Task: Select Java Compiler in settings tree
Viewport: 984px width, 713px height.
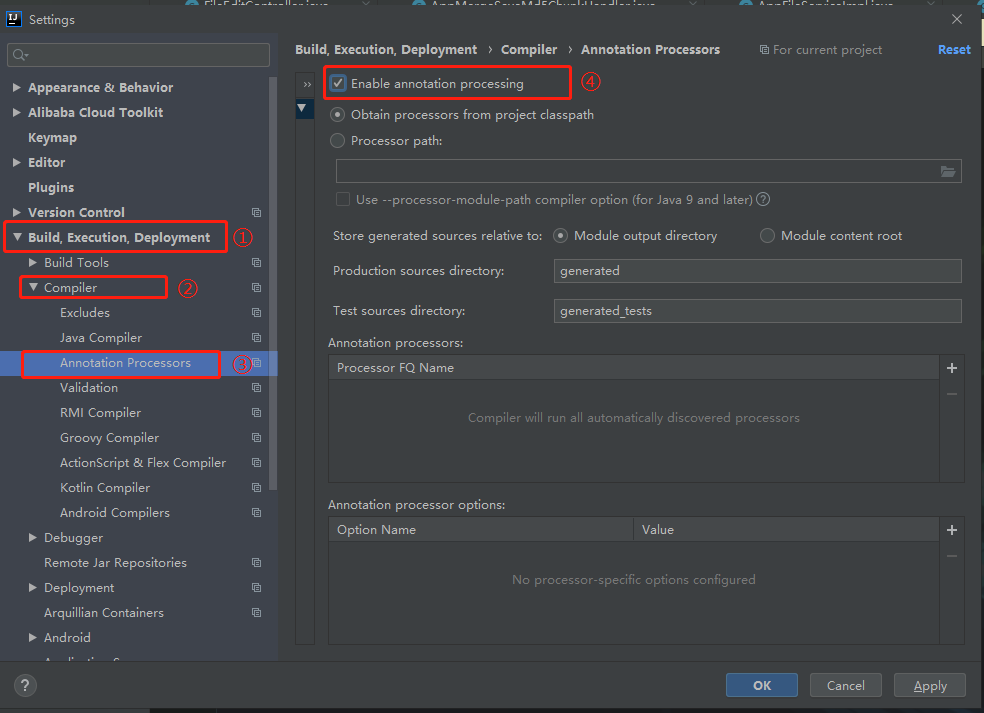Action: [100, 338]
